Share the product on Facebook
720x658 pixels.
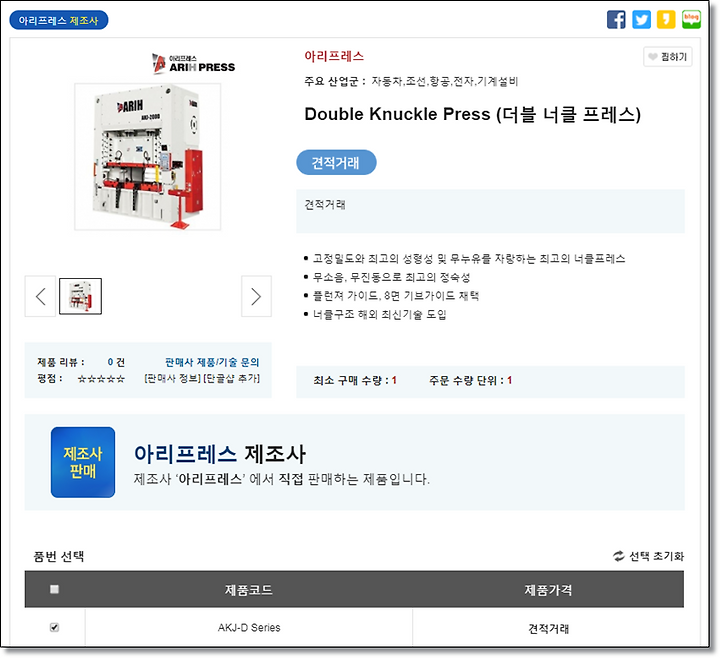(616, 20)
